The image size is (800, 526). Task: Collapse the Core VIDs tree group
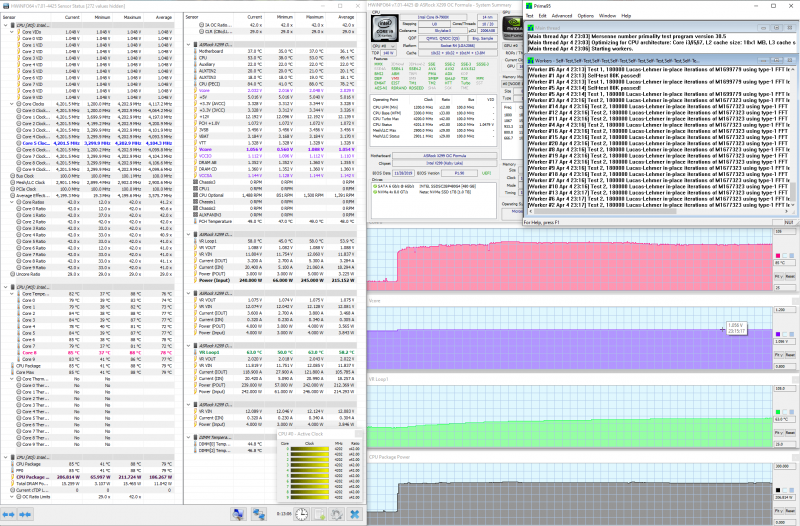tap(12, 32)
